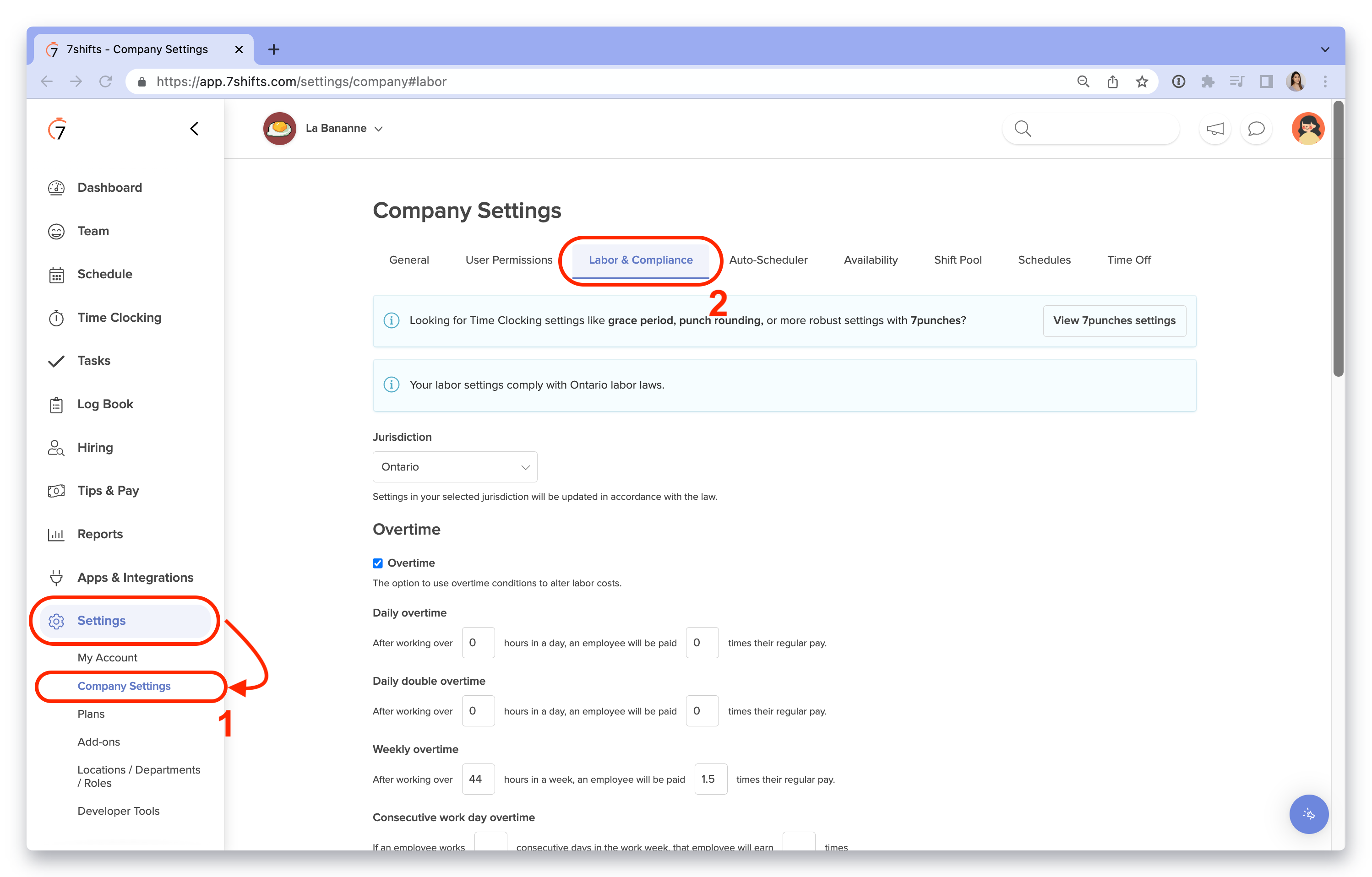
Task: Open Schedule from the sidebar
Action: pyautogui.click(x=104, y=274)
